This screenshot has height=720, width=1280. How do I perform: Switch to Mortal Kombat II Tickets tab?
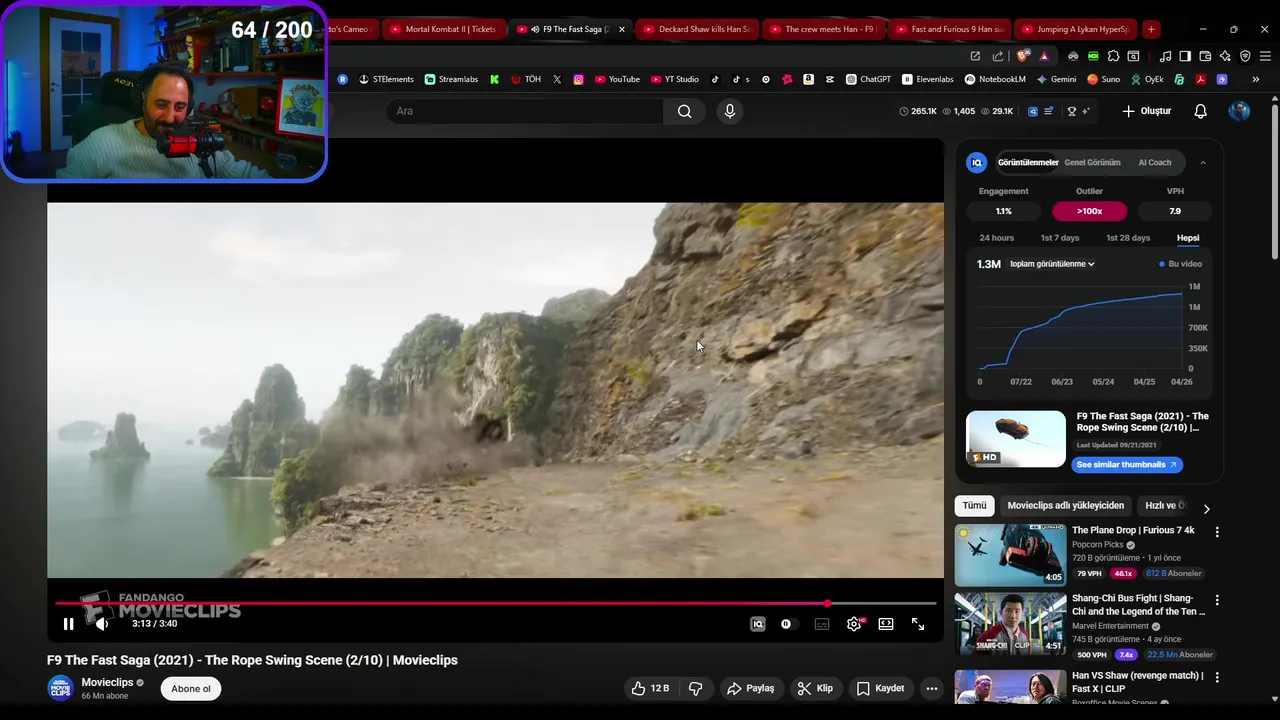point(442,29)
